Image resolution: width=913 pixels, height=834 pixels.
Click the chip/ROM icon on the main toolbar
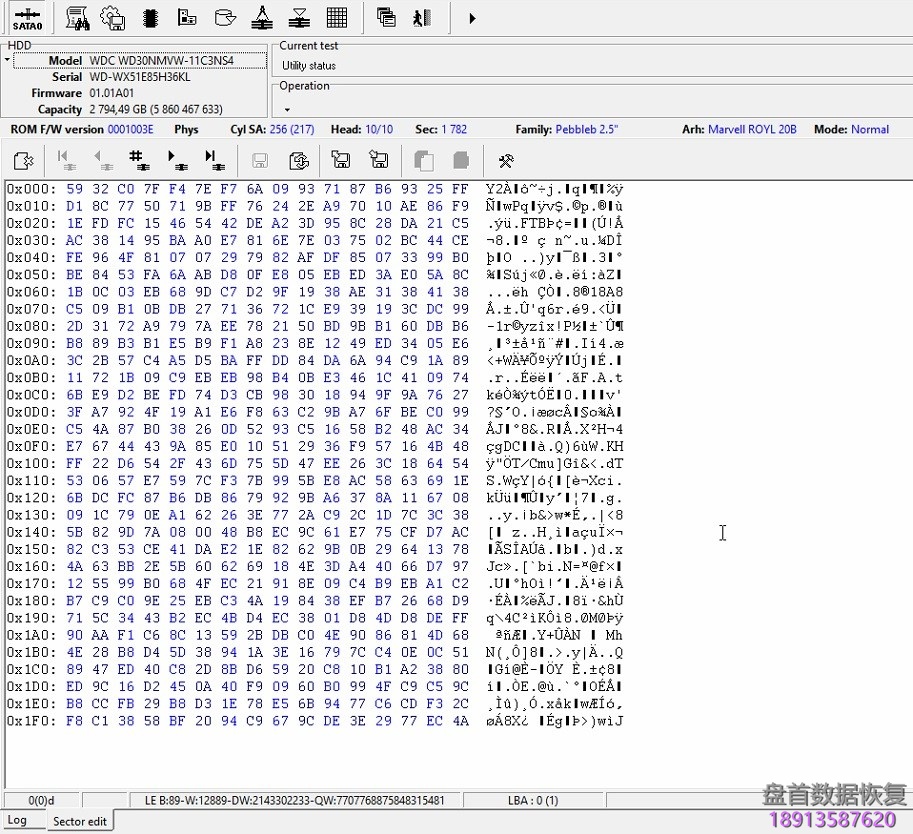click(x=151, y=18)
